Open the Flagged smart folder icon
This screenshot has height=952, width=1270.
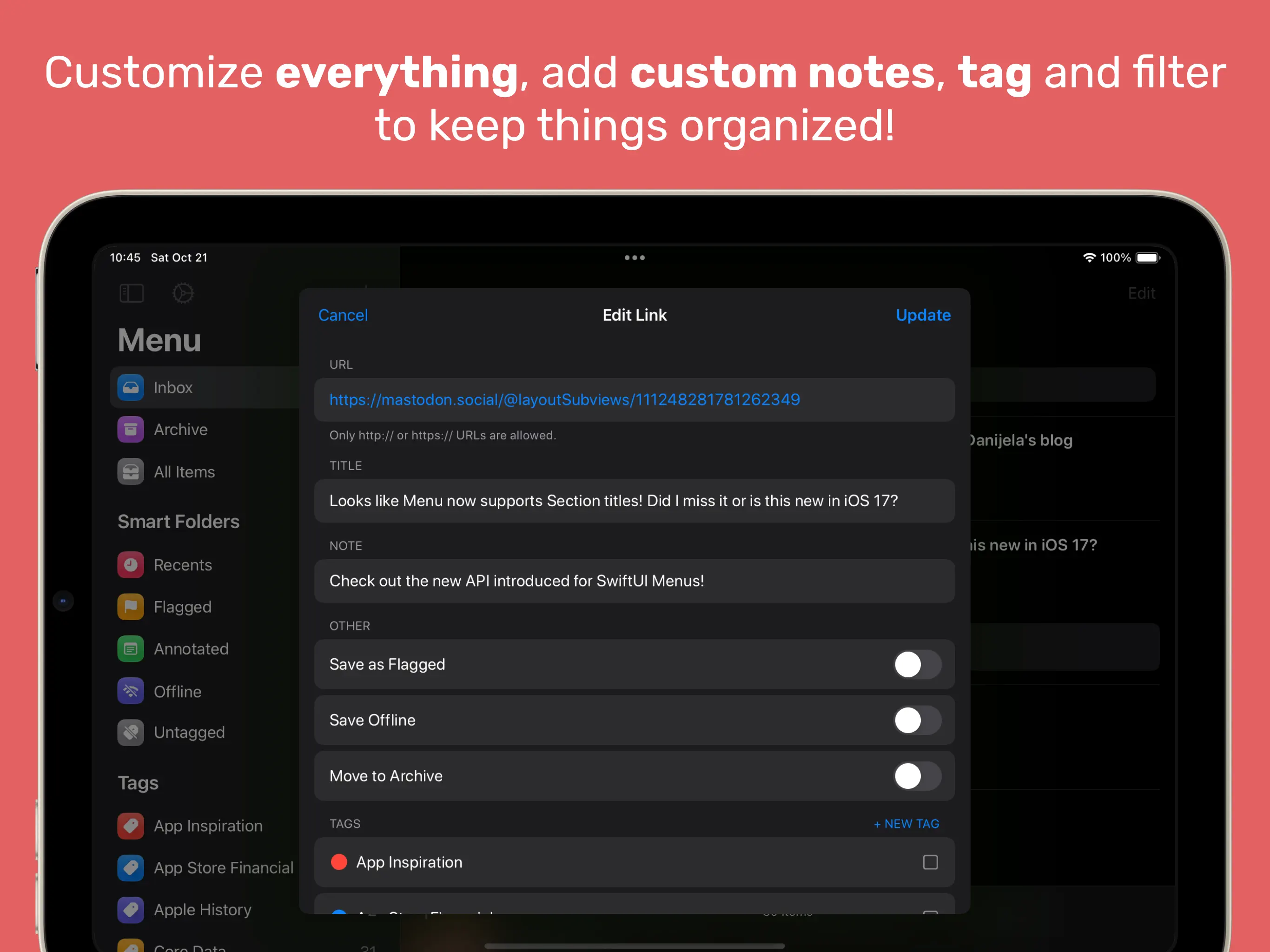pyautogui.click(x=130, y=607)
